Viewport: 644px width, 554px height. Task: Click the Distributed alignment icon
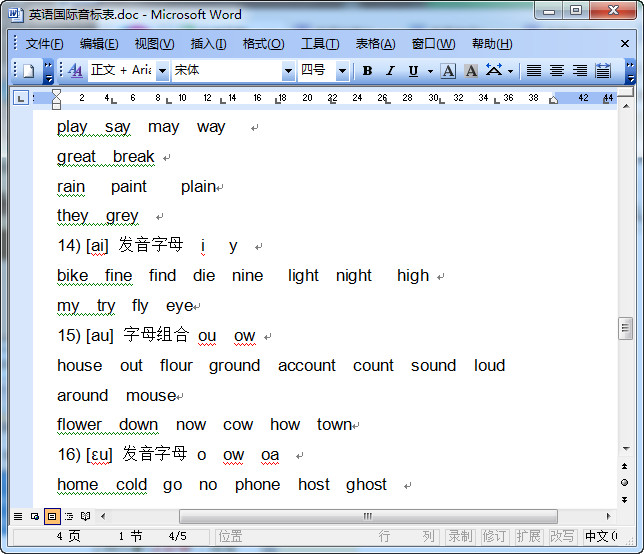pyautogui.click(x=603, y=71)
